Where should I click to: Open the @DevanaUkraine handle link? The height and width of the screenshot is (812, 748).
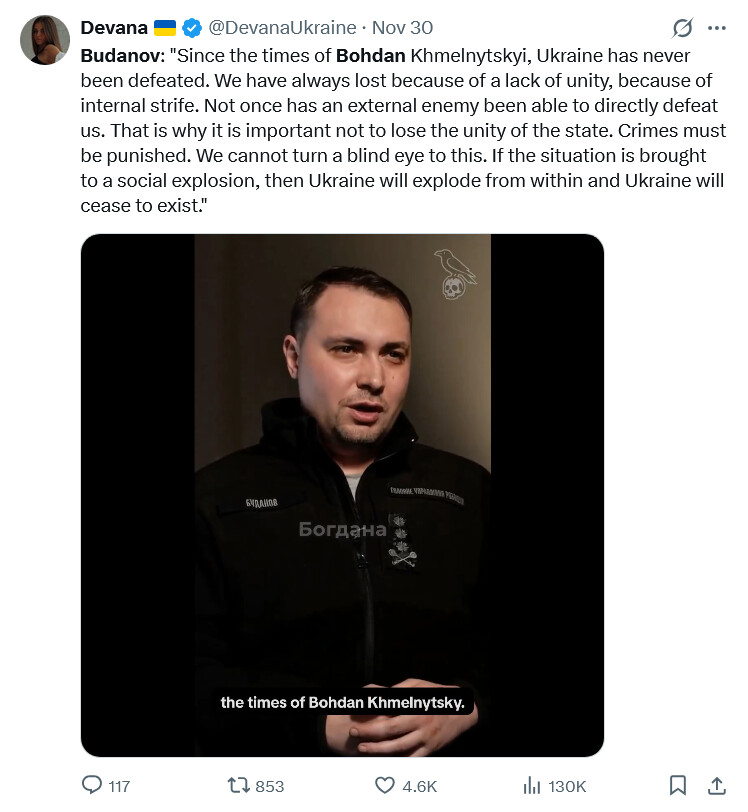click(x=282, y=27)
